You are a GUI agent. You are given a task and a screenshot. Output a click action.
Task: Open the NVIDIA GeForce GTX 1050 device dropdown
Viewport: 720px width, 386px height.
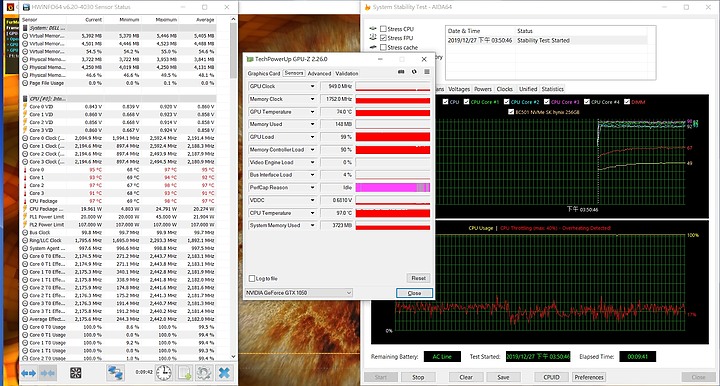(299, 293)
